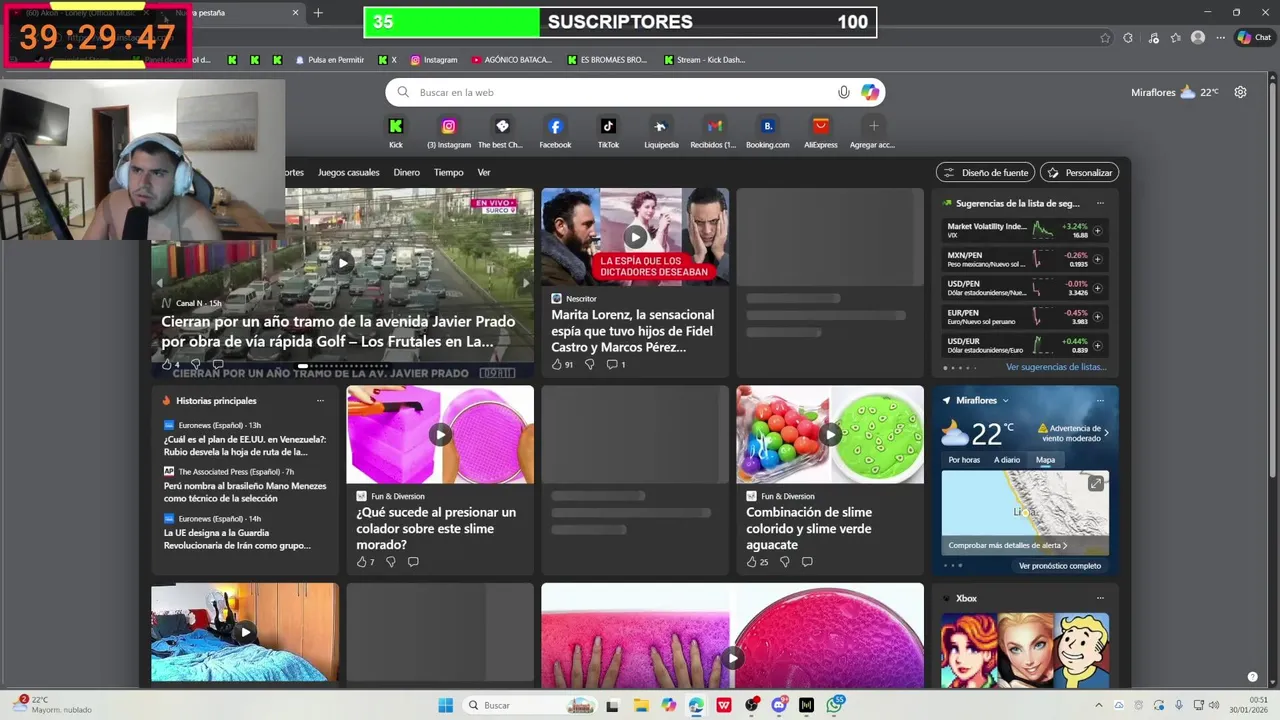Open more options for Historias principales
Image resolution: width=1280 pixels, height=720 pixels.
320,400
